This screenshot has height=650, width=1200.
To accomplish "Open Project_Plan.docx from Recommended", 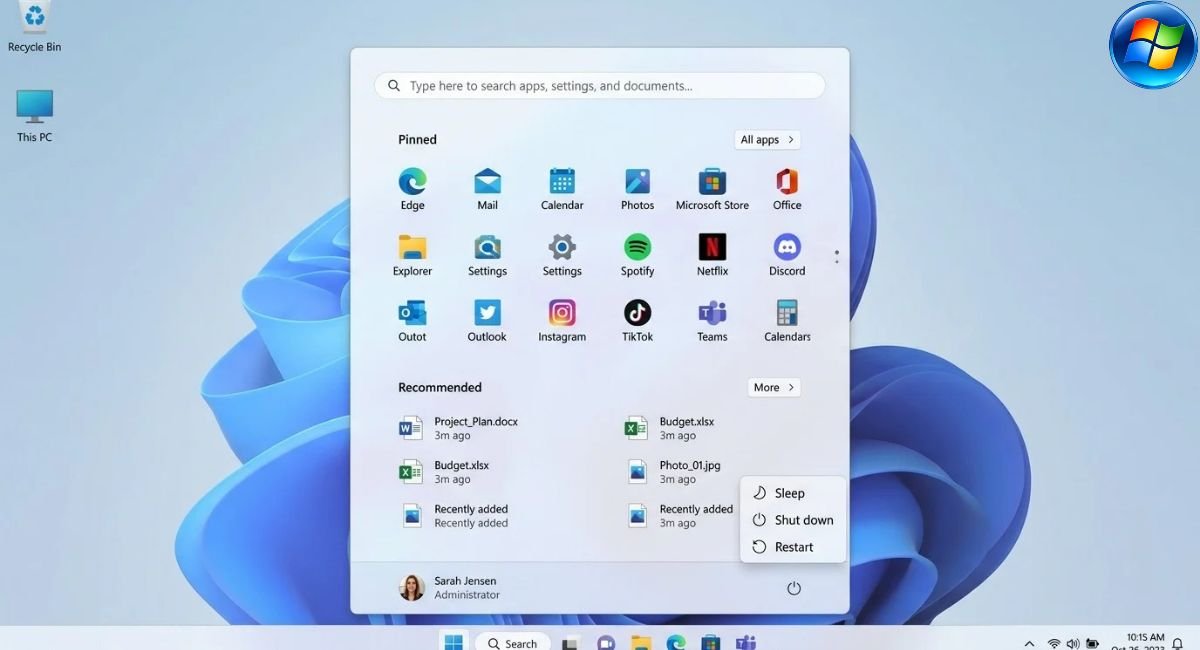I will coord(460,429).
